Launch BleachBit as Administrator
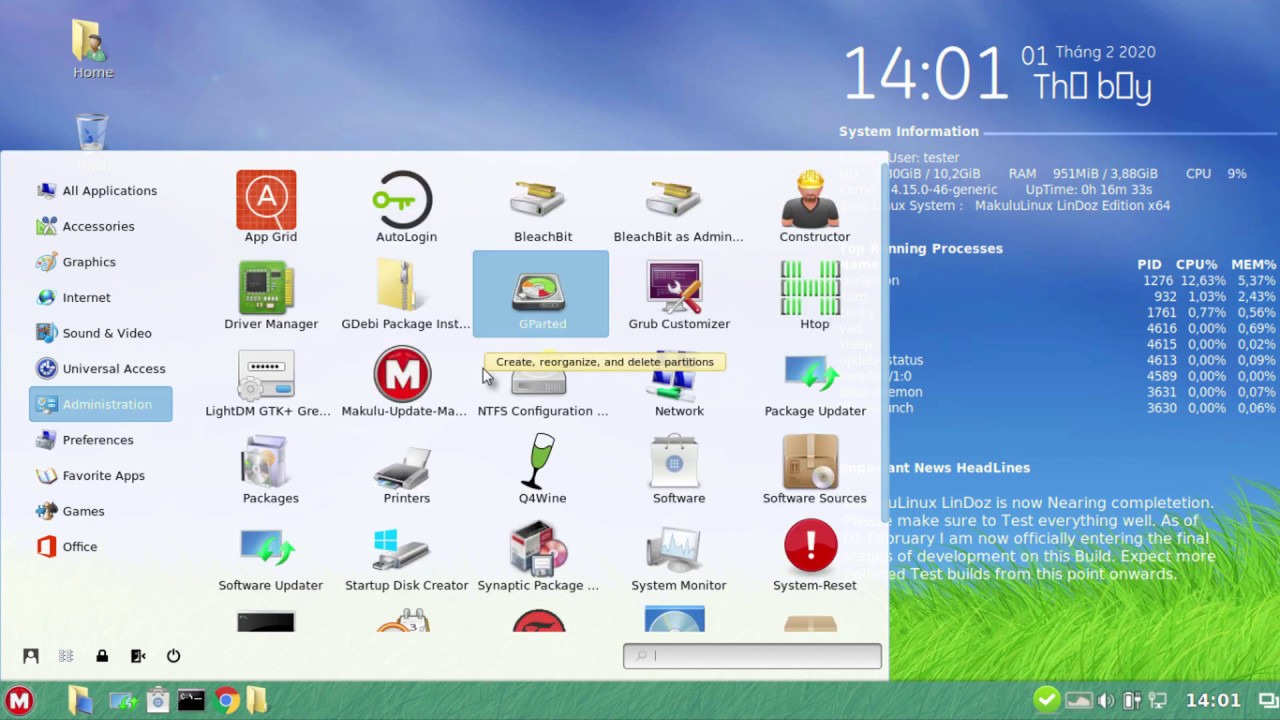The width and height of the screenshot is (1280, 720). pyautogui.click(x=678, y=207)
